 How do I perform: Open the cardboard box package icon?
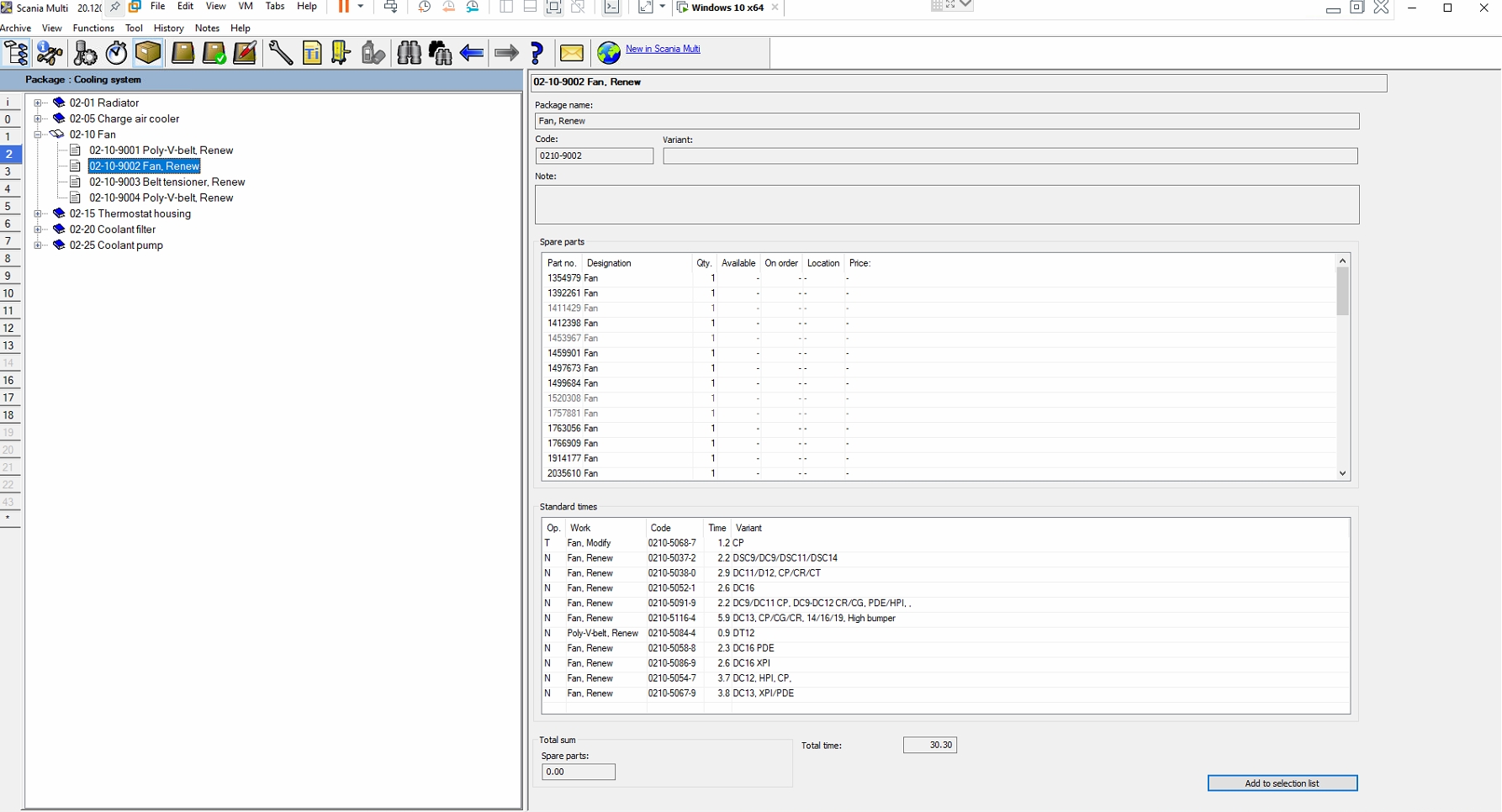click(148, 53)
